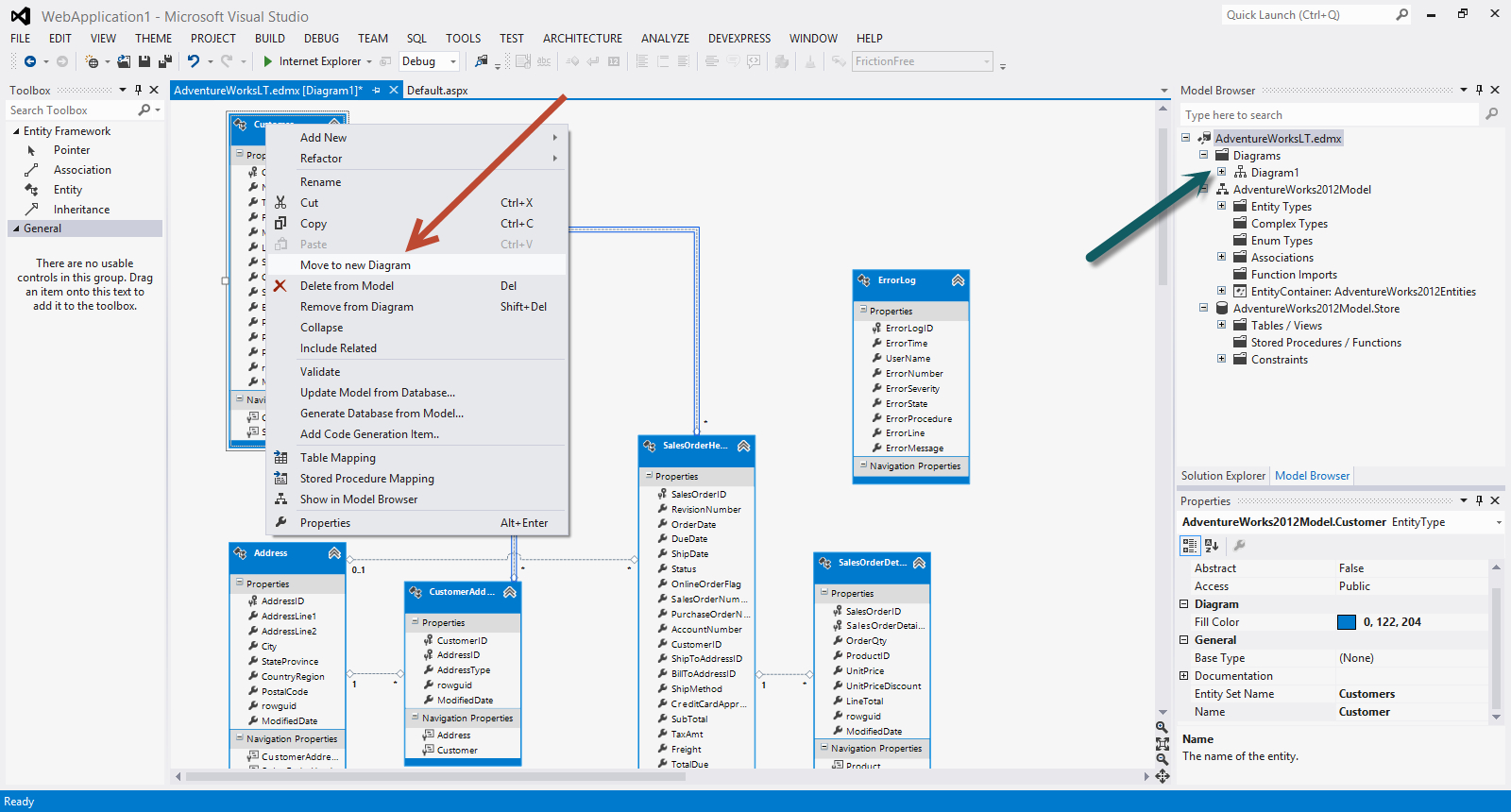Screen dimensions: 1511x812
Task: Expand Documentation in Properties grid
Action: 1184,676
